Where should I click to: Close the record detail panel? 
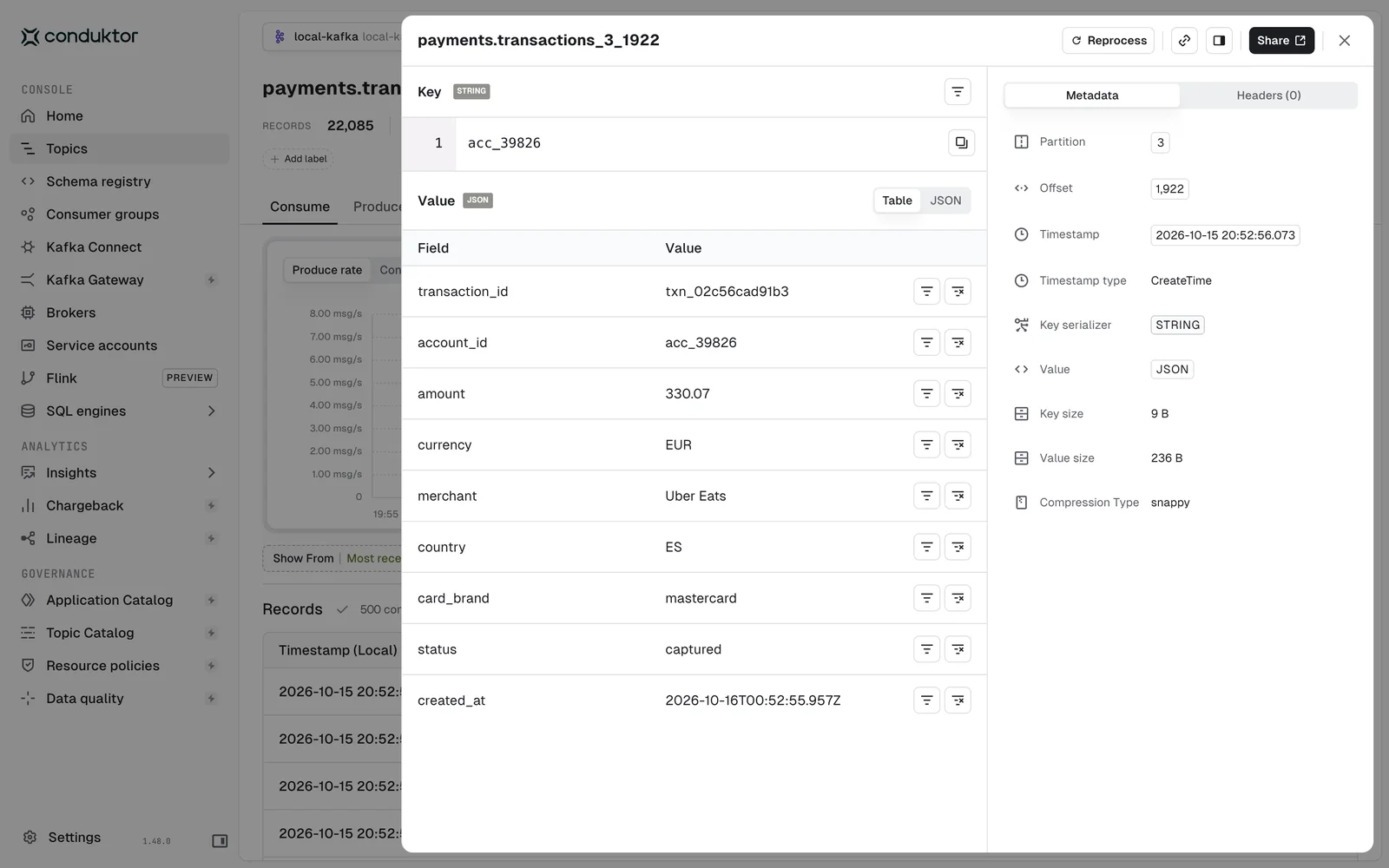(x=1345, y=41)
